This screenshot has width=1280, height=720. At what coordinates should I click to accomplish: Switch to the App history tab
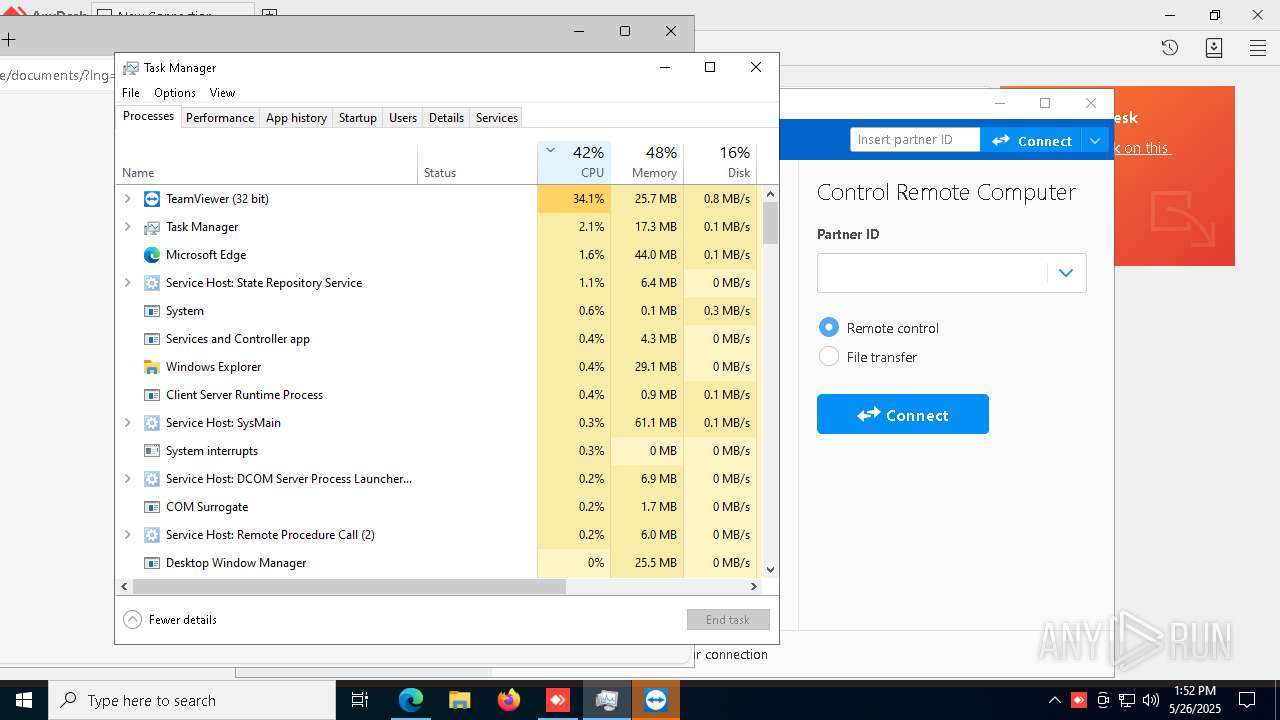pyautogui.click(x=296, y=118)
